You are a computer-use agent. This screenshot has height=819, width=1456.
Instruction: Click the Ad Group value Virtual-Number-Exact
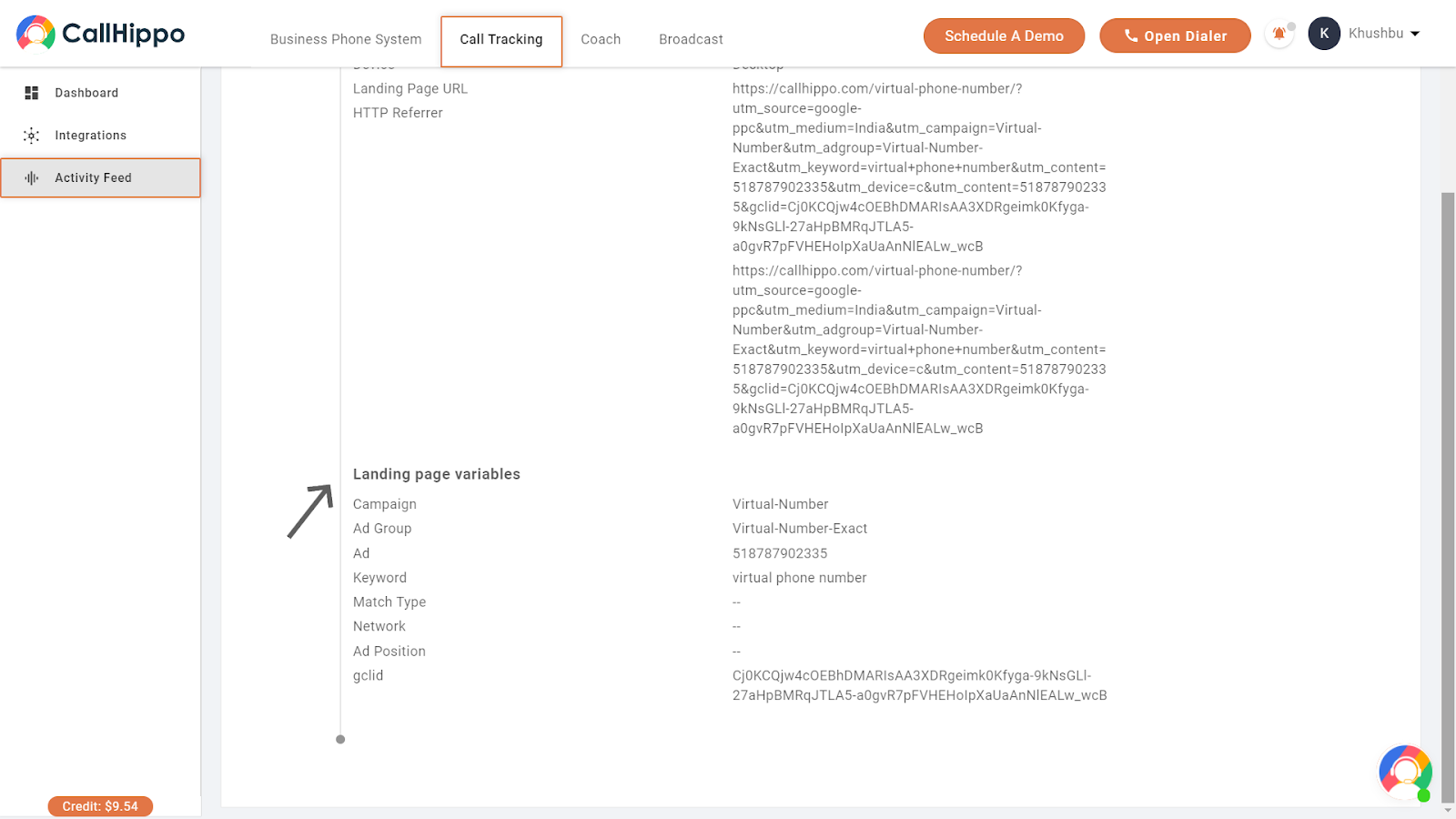tap(800, 529)
